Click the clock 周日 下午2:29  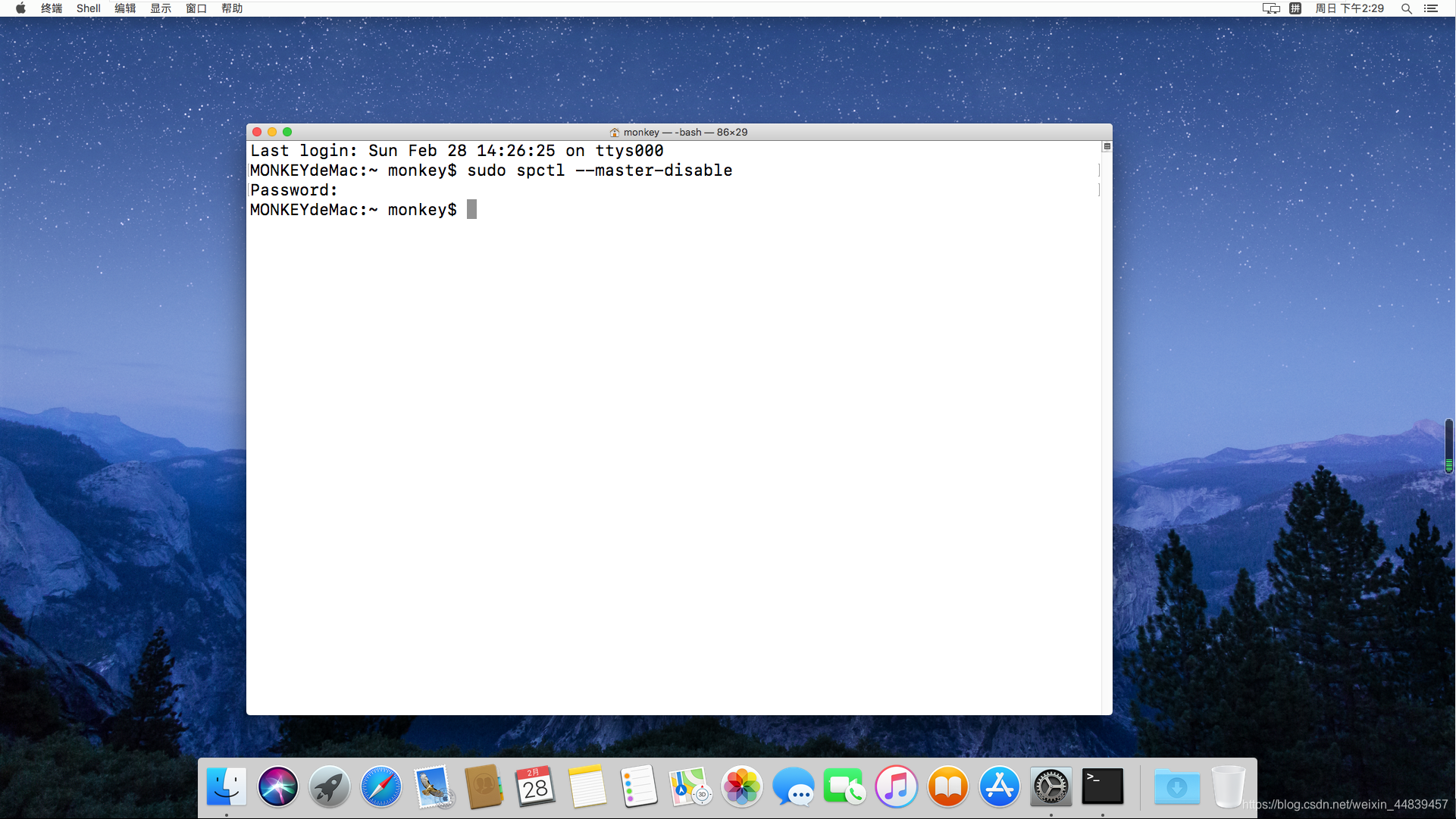pos(1349,8)
